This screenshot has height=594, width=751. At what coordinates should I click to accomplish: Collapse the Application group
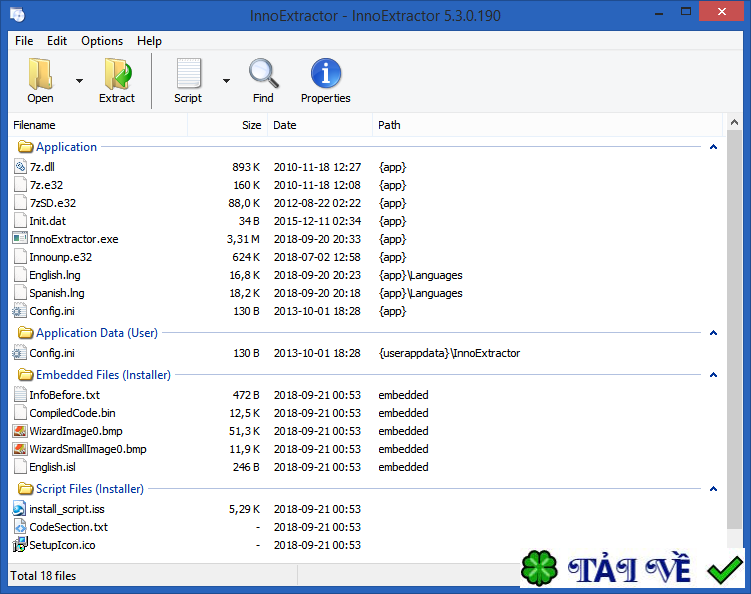[x=713, y=147]
